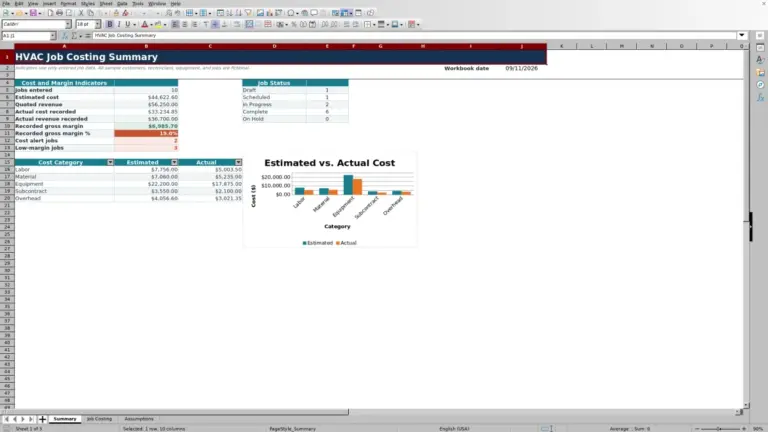This screenshot has width=768, height=432.
Task: Click the Cut scissors icon
Action: click(x=81, y=13)
